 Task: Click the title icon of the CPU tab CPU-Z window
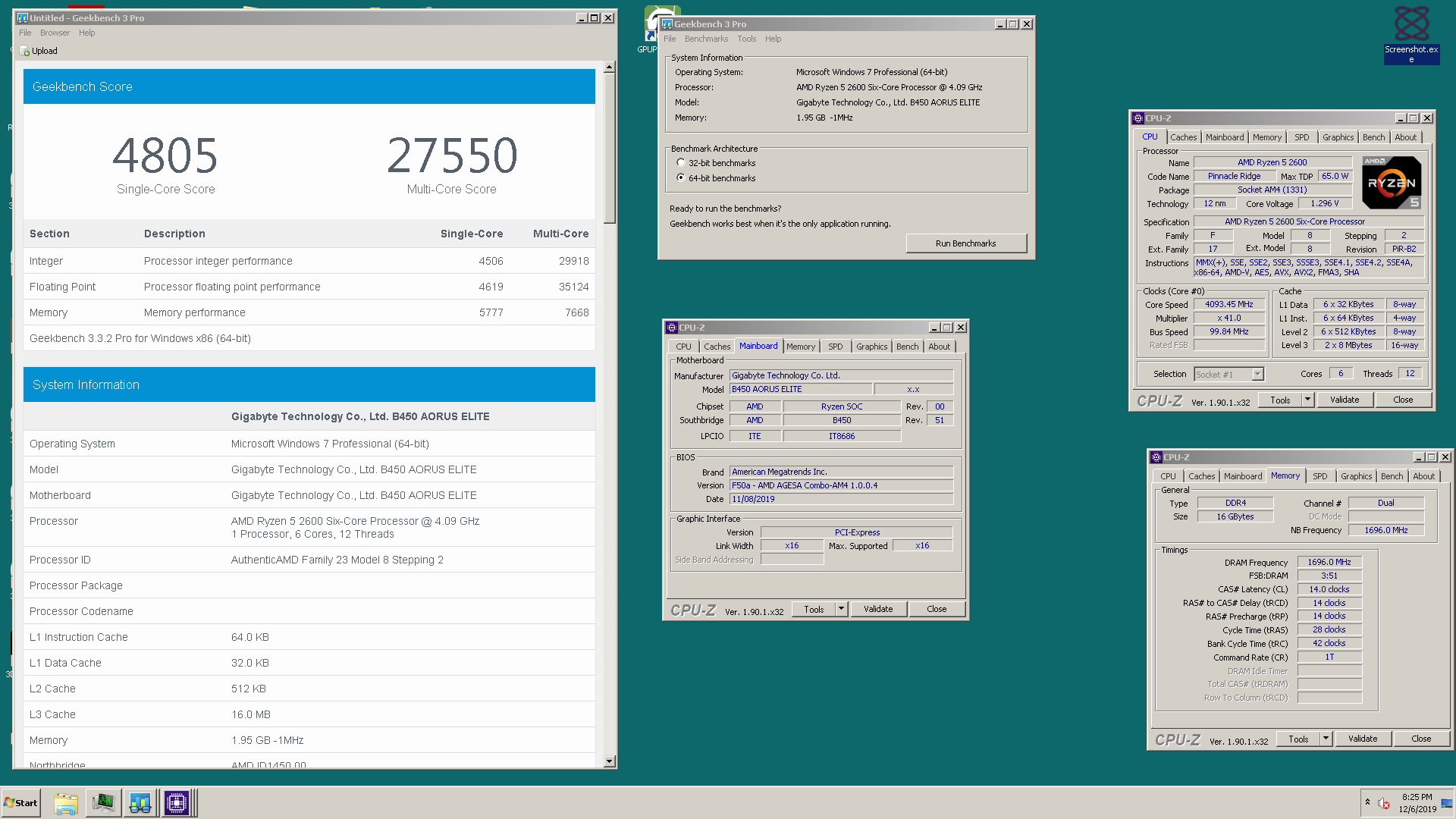(x=1137, y=118)
